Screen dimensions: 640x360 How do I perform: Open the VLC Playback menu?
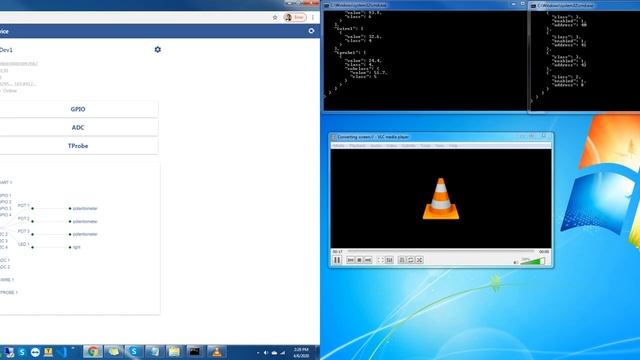tap(357, 146)
